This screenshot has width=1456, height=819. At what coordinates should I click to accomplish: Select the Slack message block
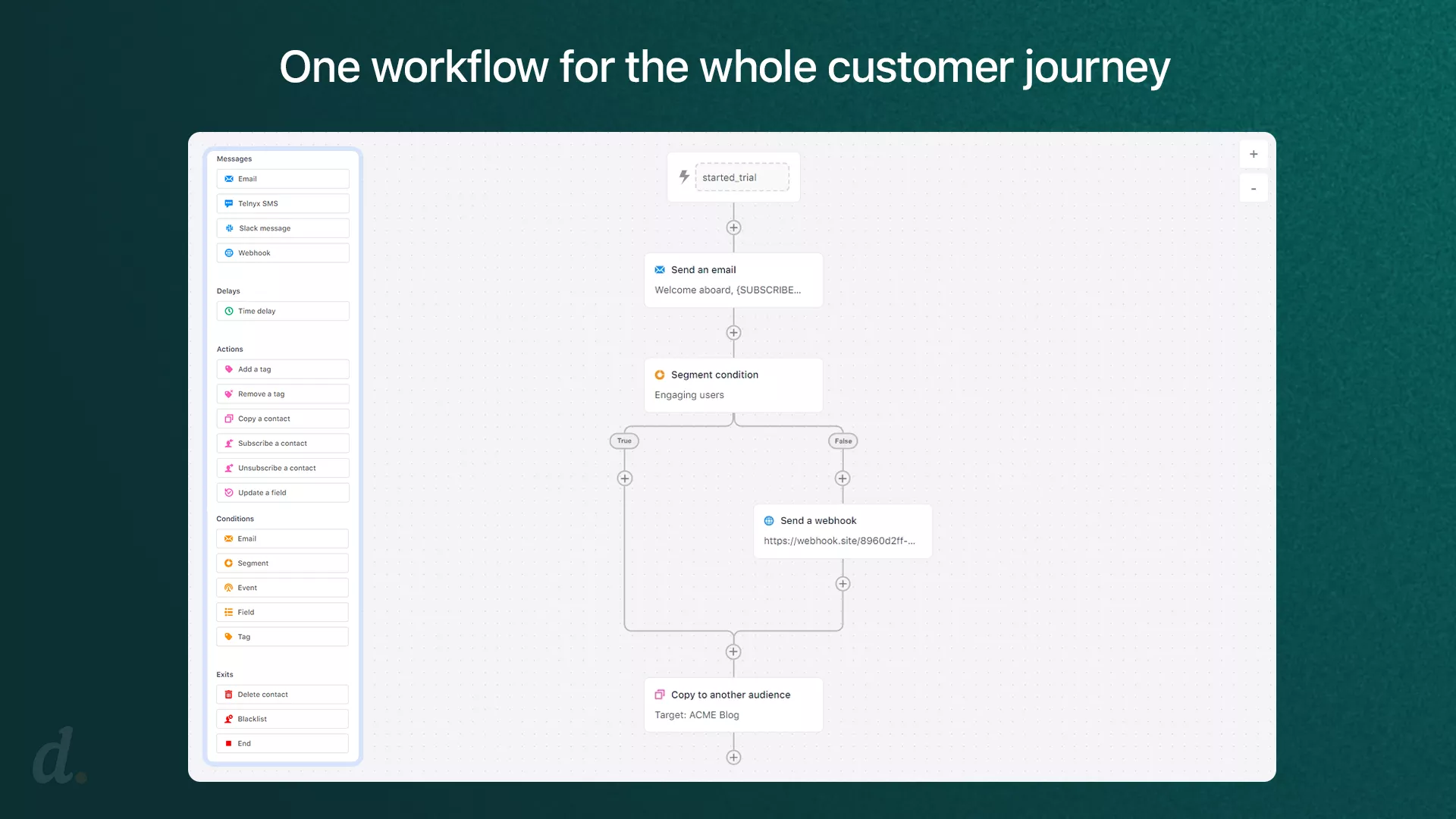(282, 228)
